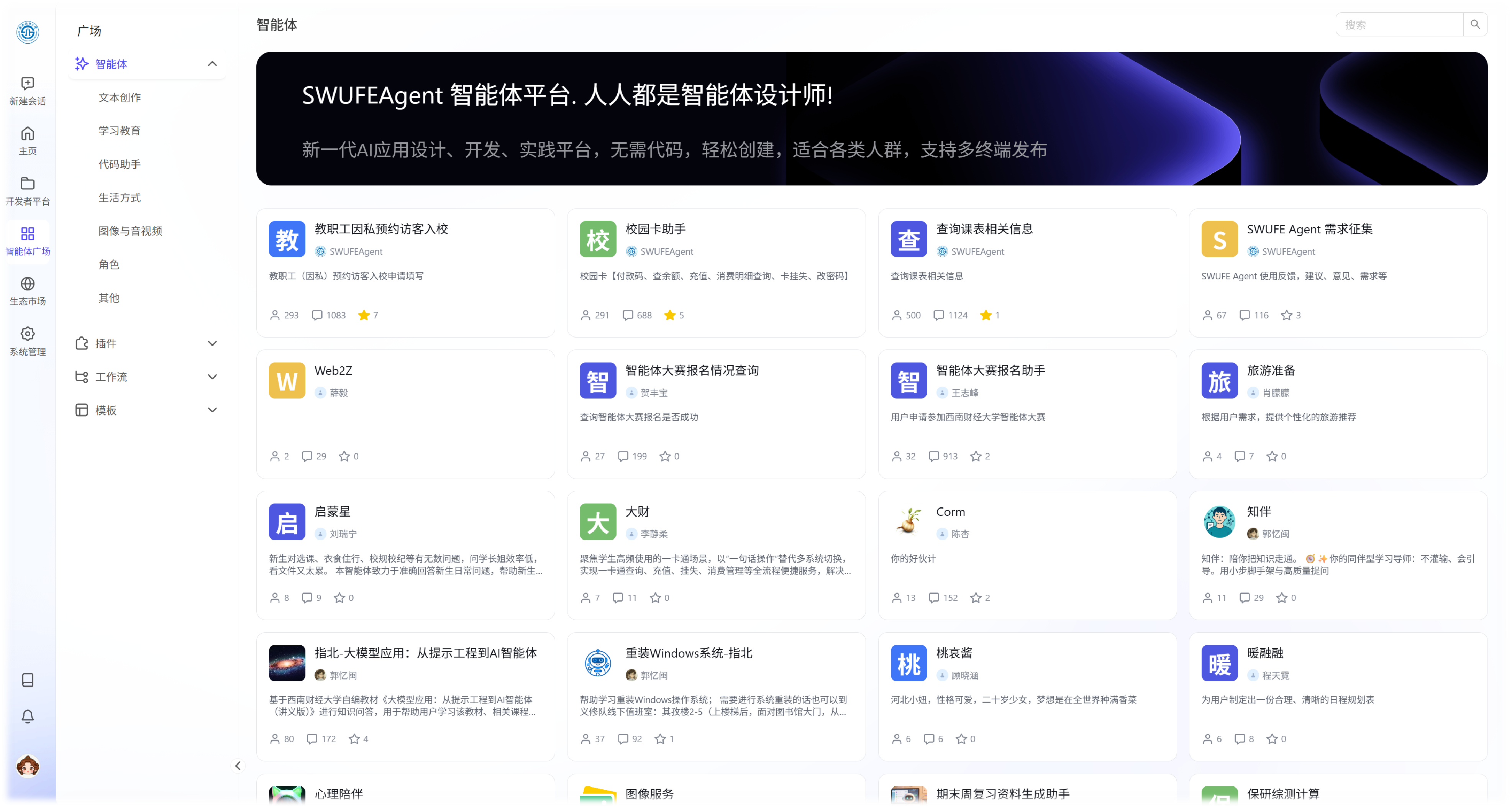Open the developer platform folder icon
This screenshot has width=1512, height=807.
pyautogui.click(x=28, y=184)
